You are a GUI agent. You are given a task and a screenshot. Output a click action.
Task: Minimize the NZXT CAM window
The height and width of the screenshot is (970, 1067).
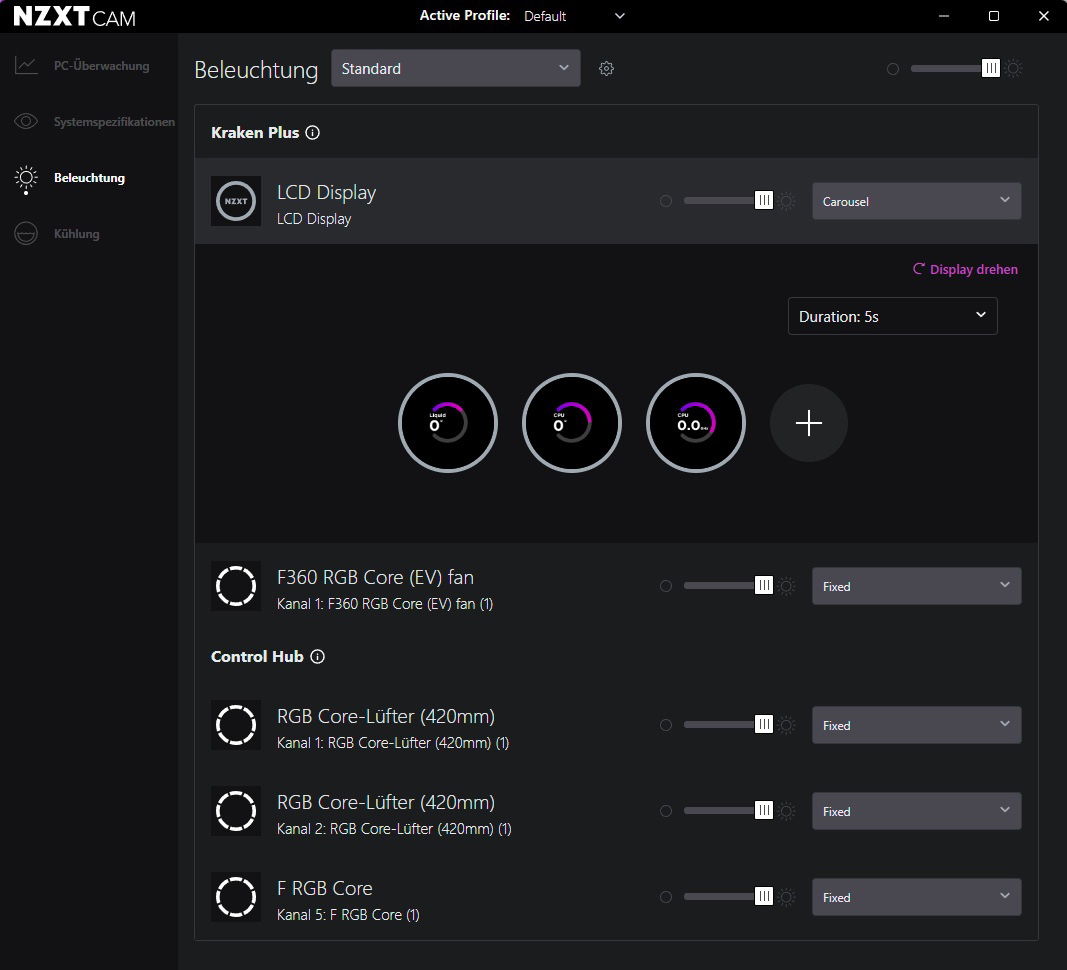click(943, 16)
